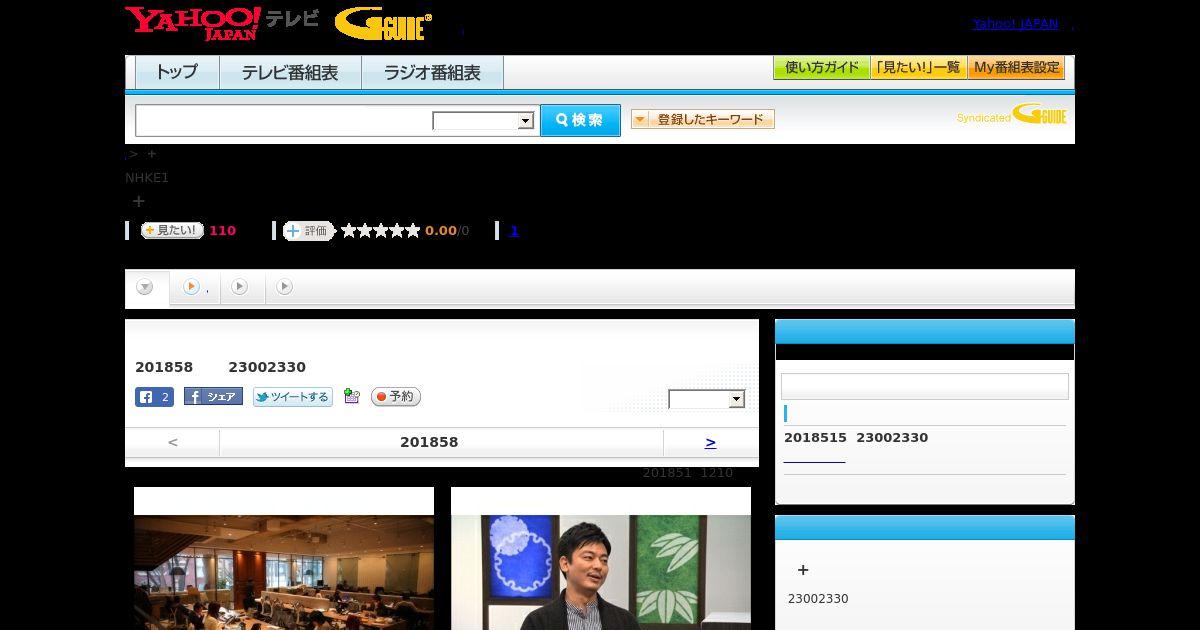Open the My番組表設定 button
Viewport: 1200px width, 630px height.
click(1016, 68)
